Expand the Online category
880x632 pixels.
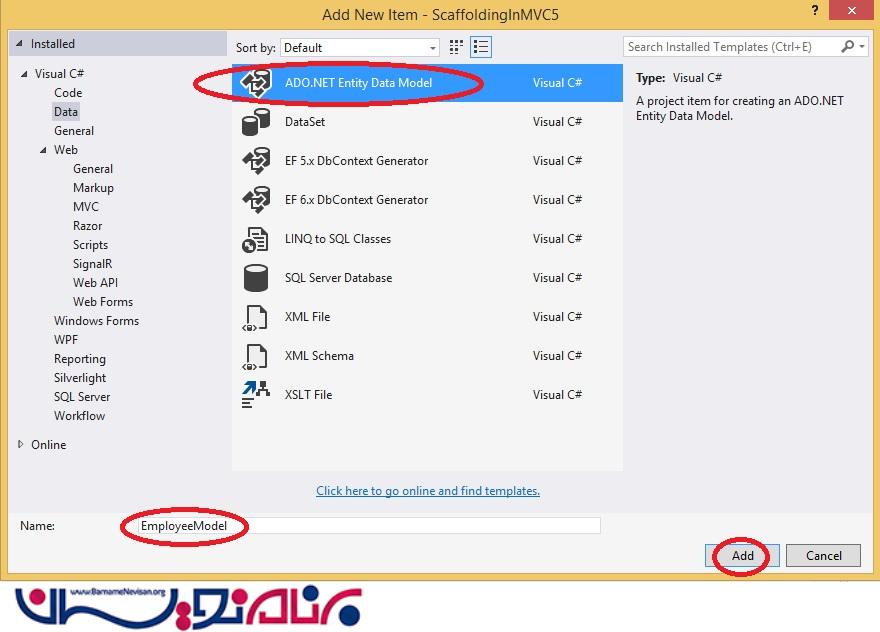click(x=22, y=445)
